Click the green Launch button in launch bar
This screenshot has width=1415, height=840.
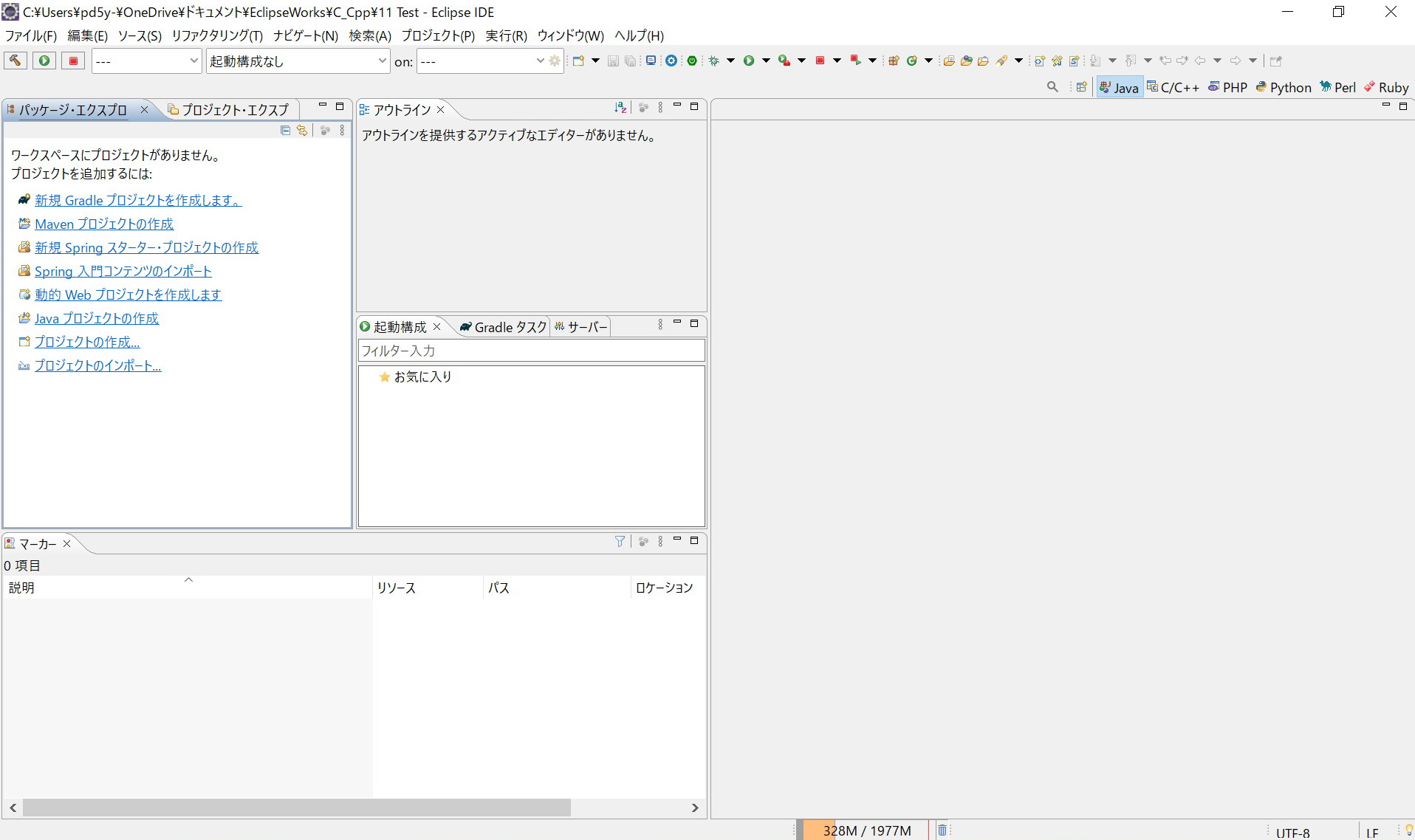[x=44, y=61]
